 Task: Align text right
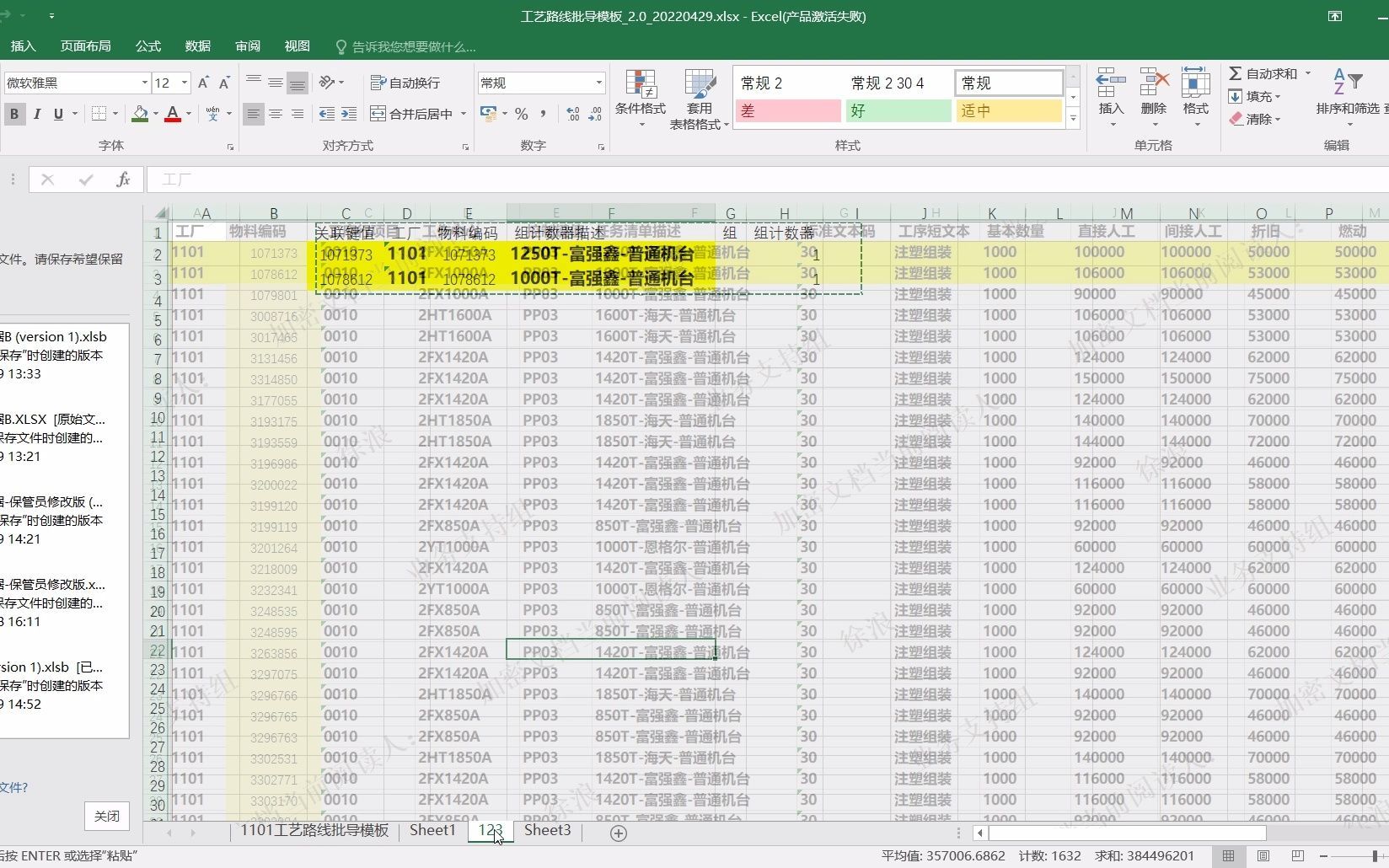[297, 114]
